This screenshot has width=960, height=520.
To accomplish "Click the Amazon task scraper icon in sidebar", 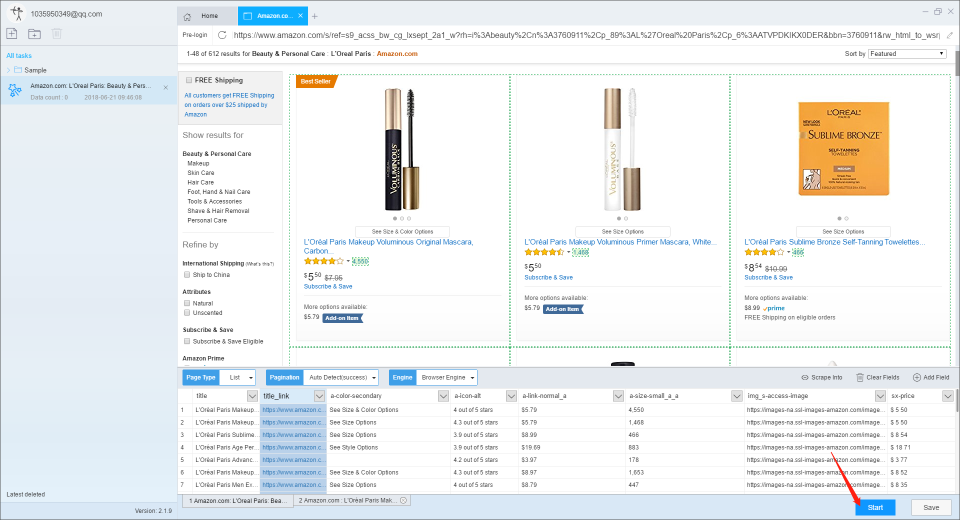I will coord(15,91).
